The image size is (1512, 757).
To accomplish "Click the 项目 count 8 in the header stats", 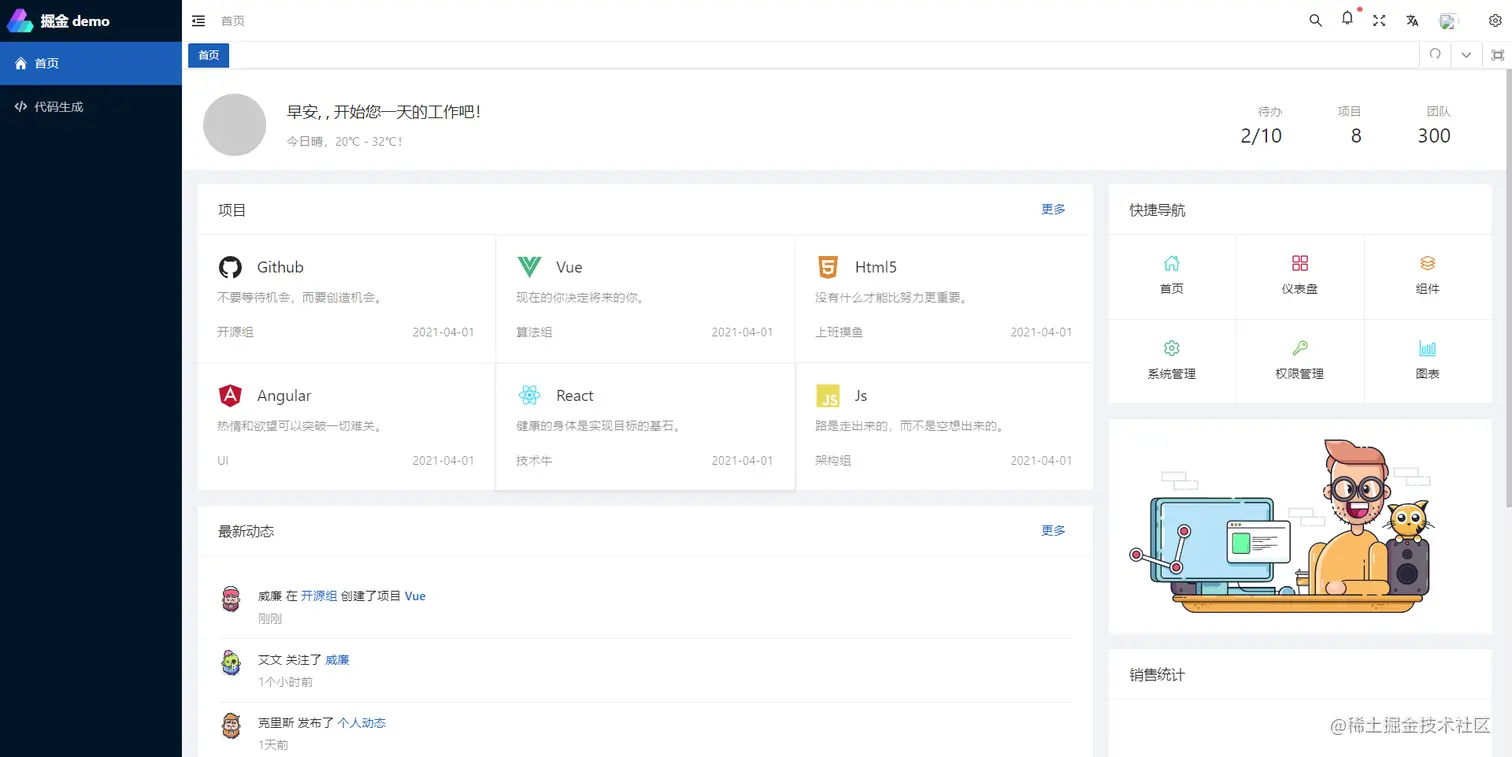I will pyautogui.click(x=1356, y=136).
